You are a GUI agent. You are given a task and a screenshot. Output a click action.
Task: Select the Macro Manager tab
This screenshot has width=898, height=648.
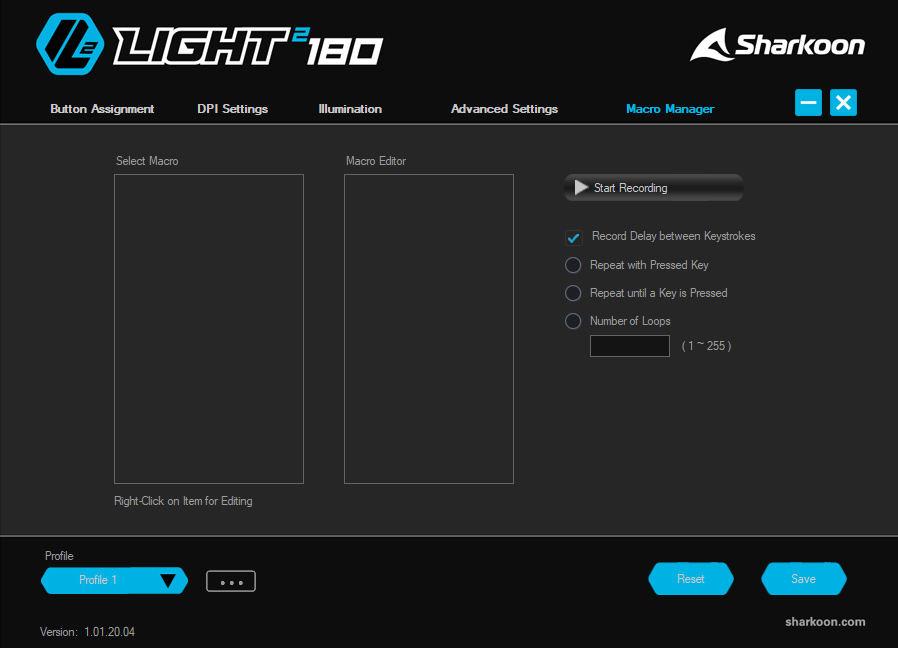click(670, 109)
